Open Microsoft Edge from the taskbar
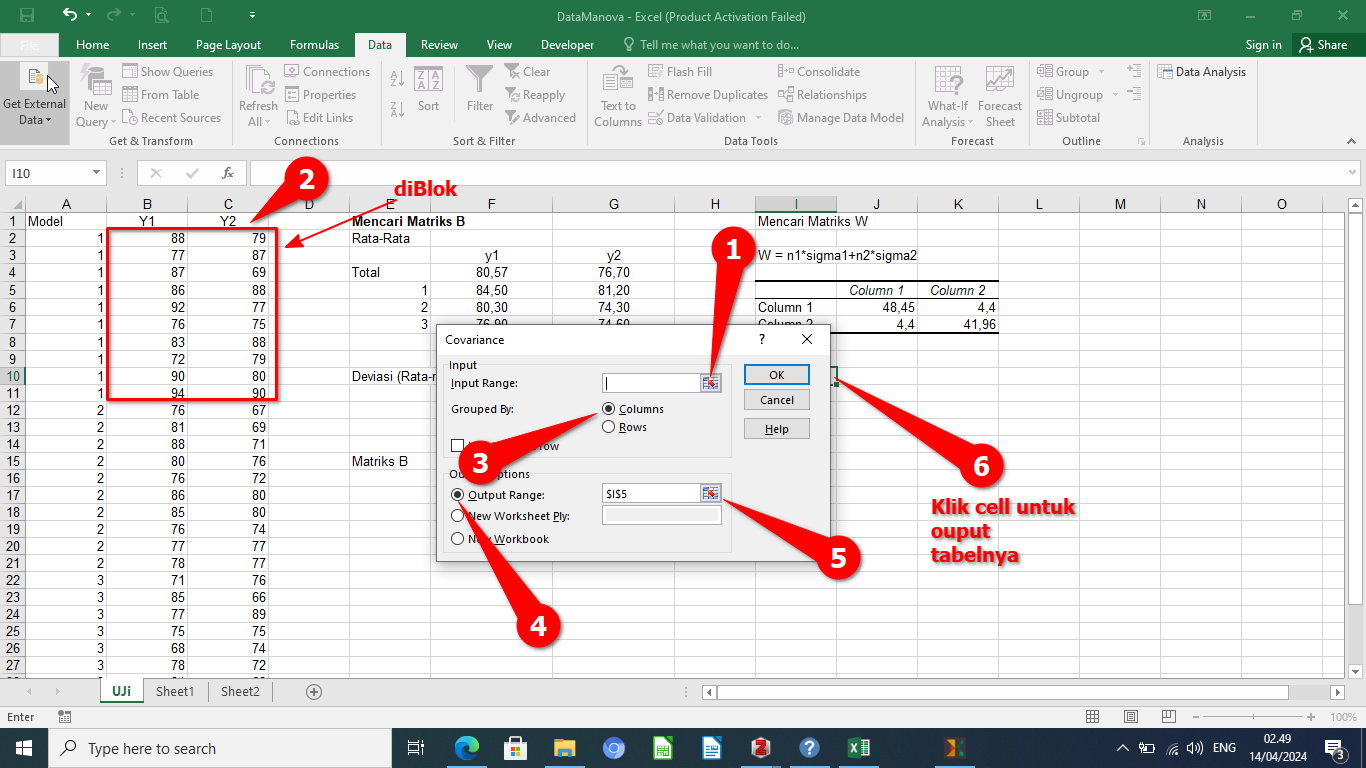The image size is (1366, 768). click(x=466, y=748)
